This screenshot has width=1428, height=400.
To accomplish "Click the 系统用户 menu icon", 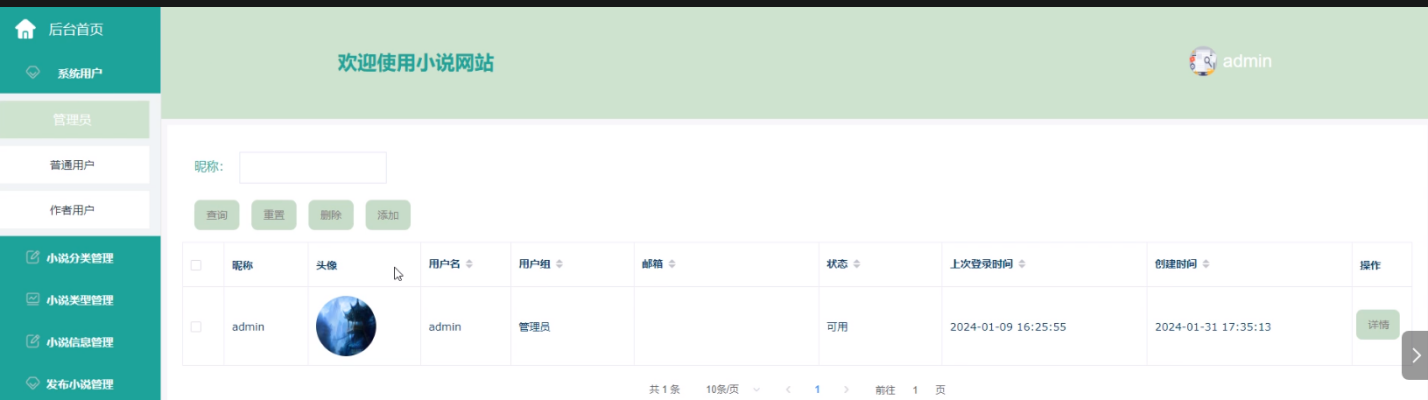I will 33,73.
